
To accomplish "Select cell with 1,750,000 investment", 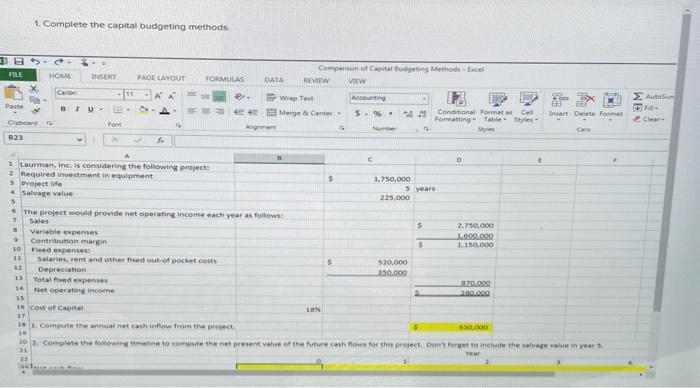I will pos(370,179).
